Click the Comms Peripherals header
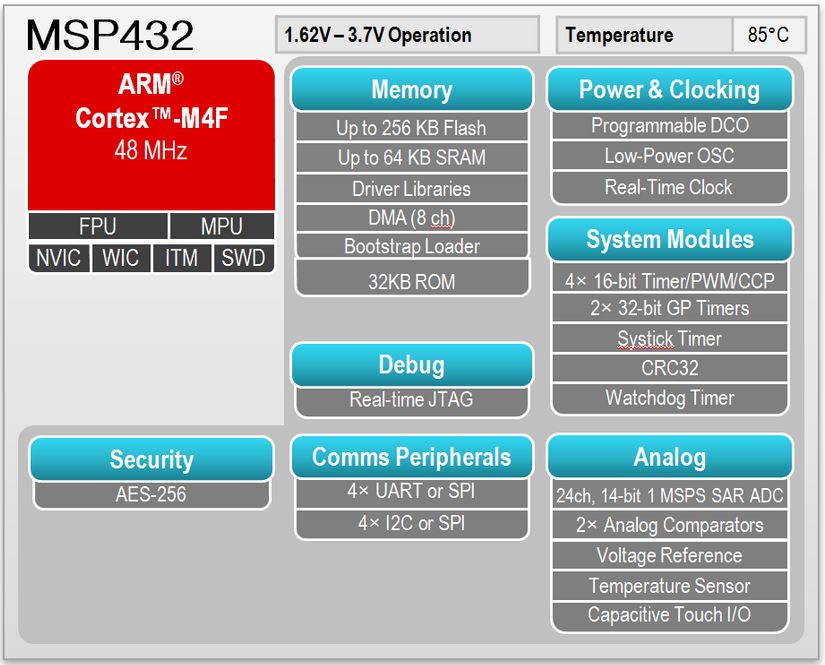The image size is (825, 665). click(x=412, y=456)
